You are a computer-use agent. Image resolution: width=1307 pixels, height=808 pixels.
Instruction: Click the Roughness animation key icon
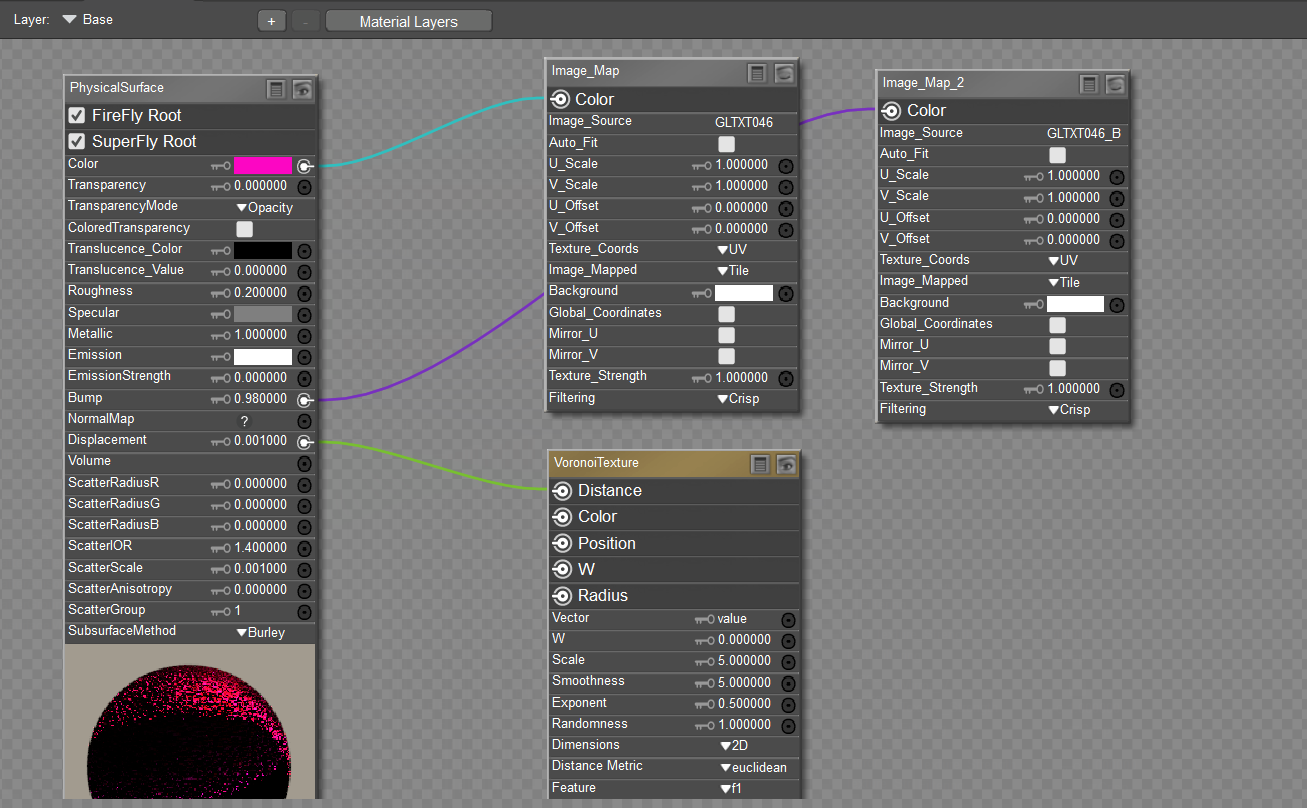tap(220, 293)
